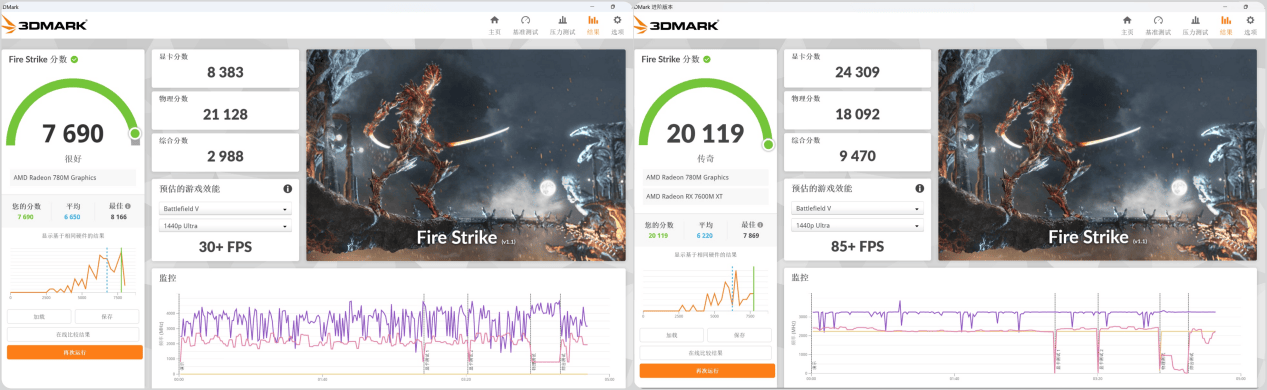Click Fire Strike thumbnail image beside score 24 309
This screenshot has height=390, width=1267.
pos(1098,155)
